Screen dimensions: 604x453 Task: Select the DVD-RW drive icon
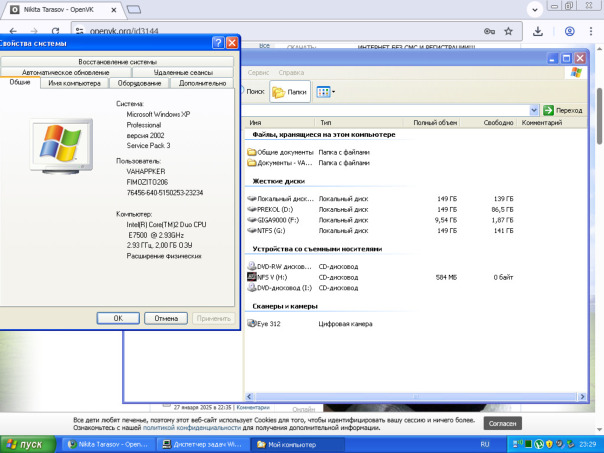252,266
